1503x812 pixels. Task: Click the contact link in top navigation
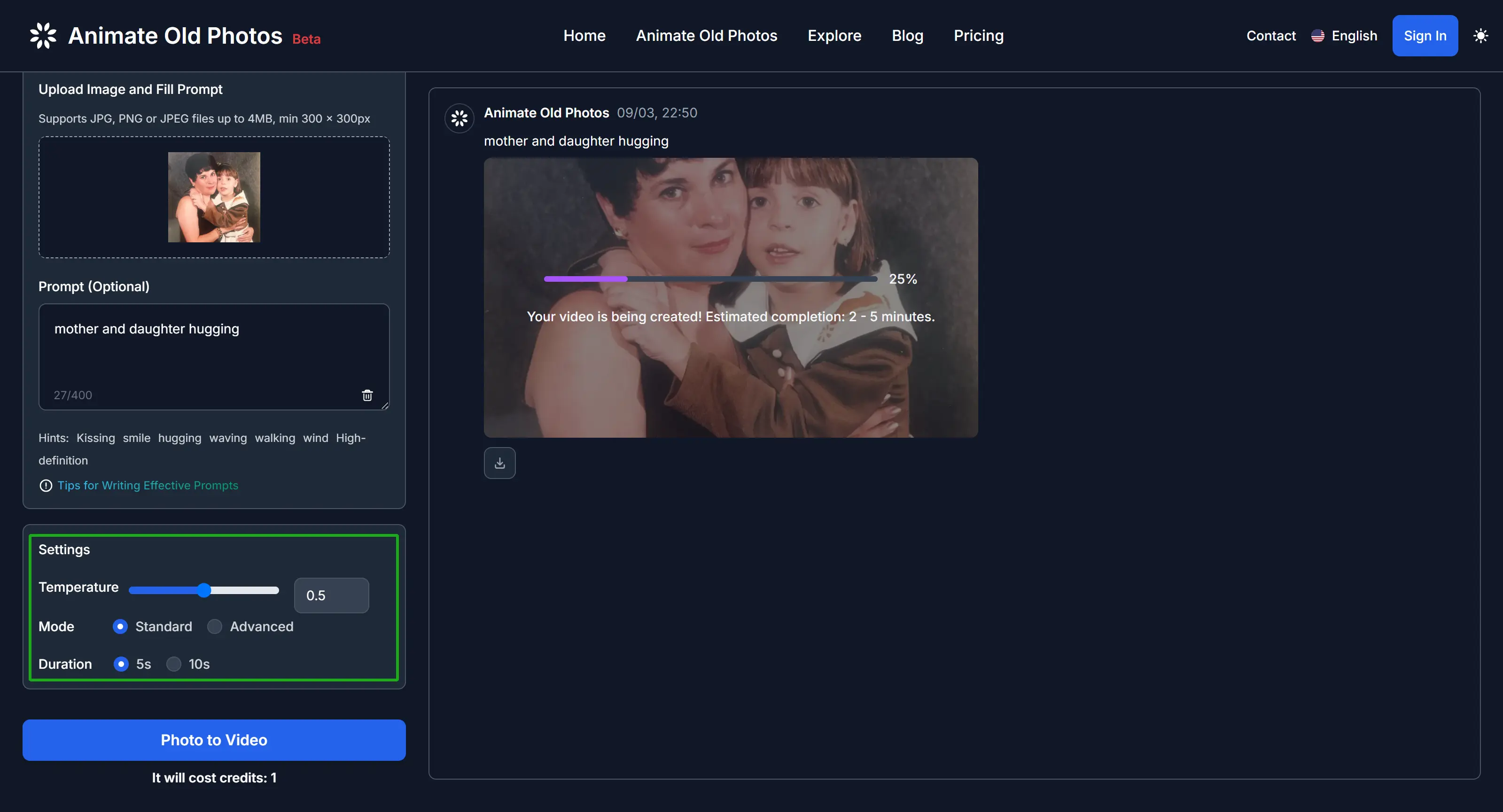pos(1271,35)
